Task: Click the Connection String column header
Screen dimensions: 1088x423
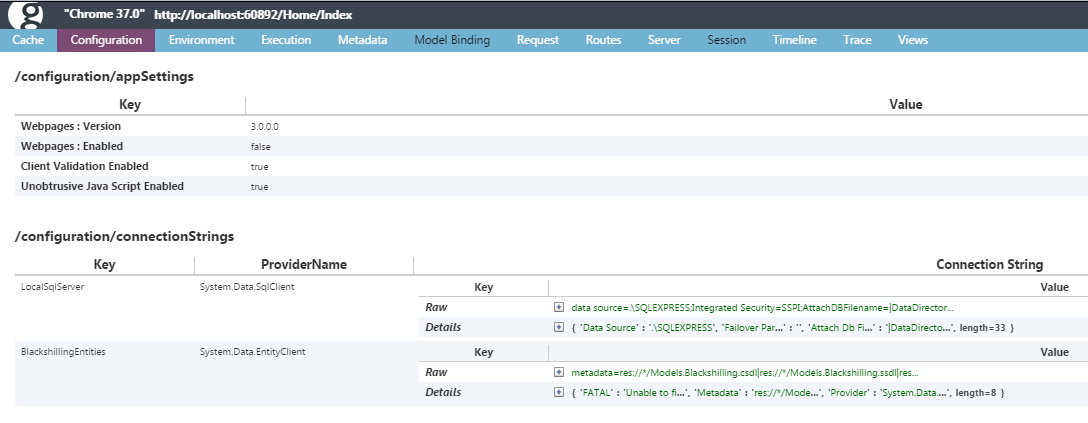Action: pos(989,264)
